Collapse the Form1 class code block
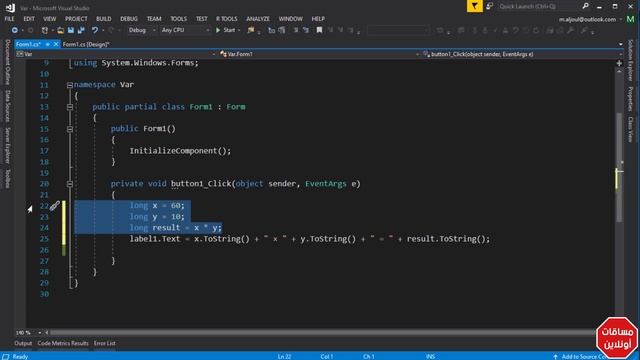This screenshot has height=360, width=640. (70, 107)
